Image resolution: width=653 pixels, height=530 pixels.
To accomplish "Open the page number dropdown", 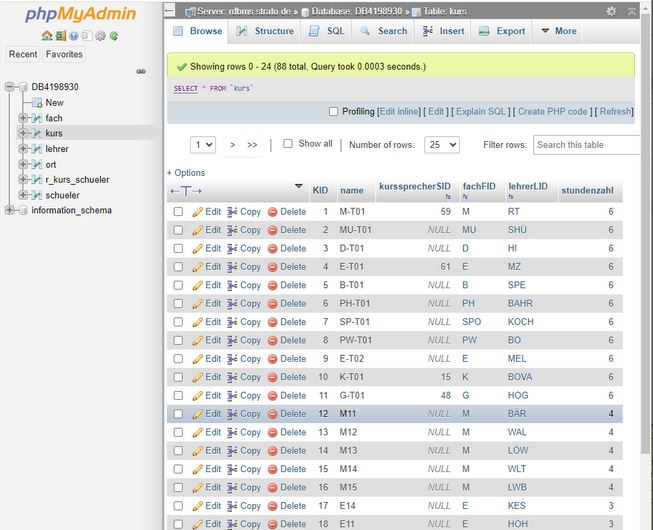I will pyautogui.click(x=203, y=145).
